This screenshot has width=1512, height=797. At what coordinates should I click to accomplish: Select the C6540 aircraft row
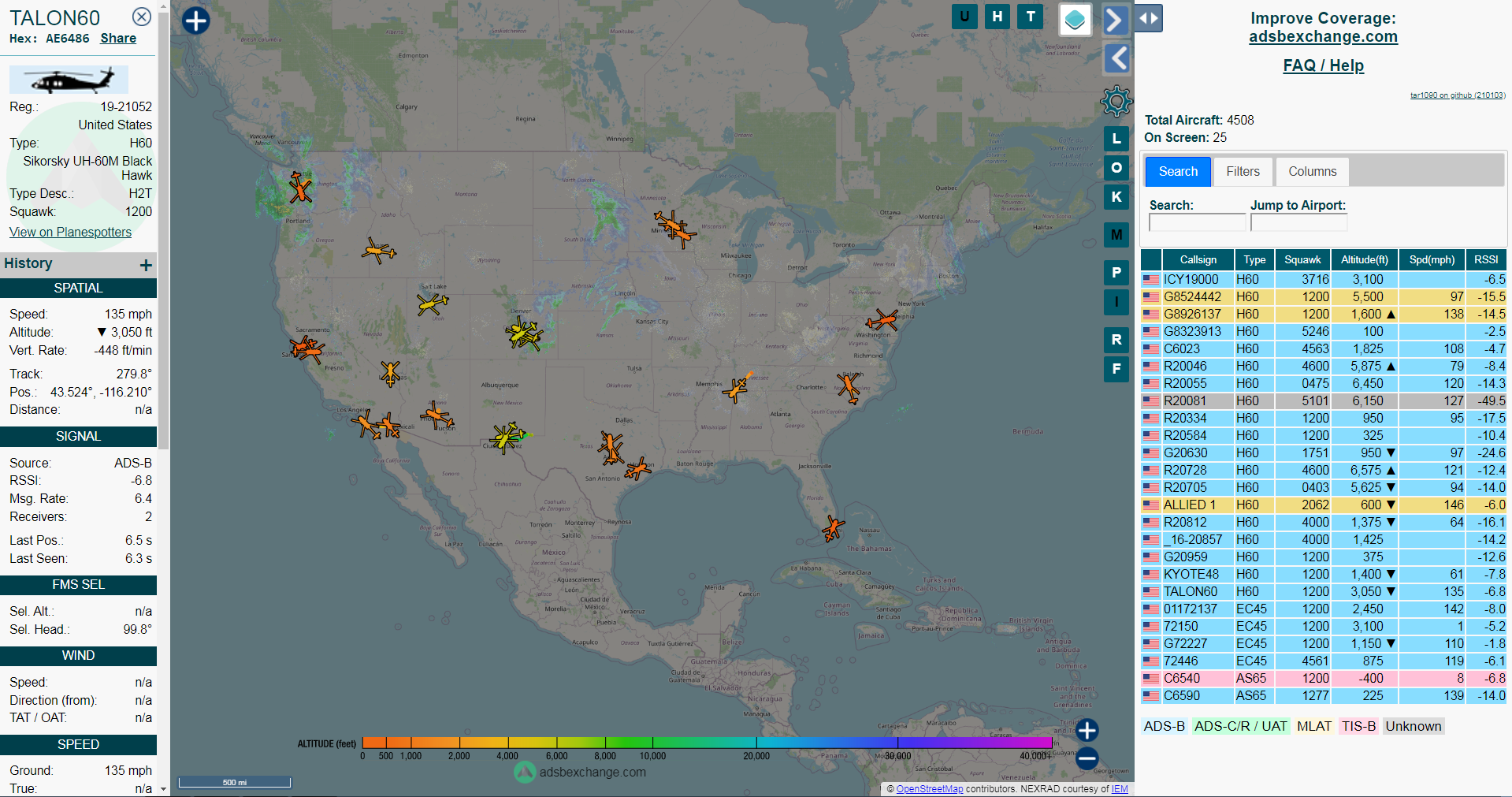click(1324, 678)
